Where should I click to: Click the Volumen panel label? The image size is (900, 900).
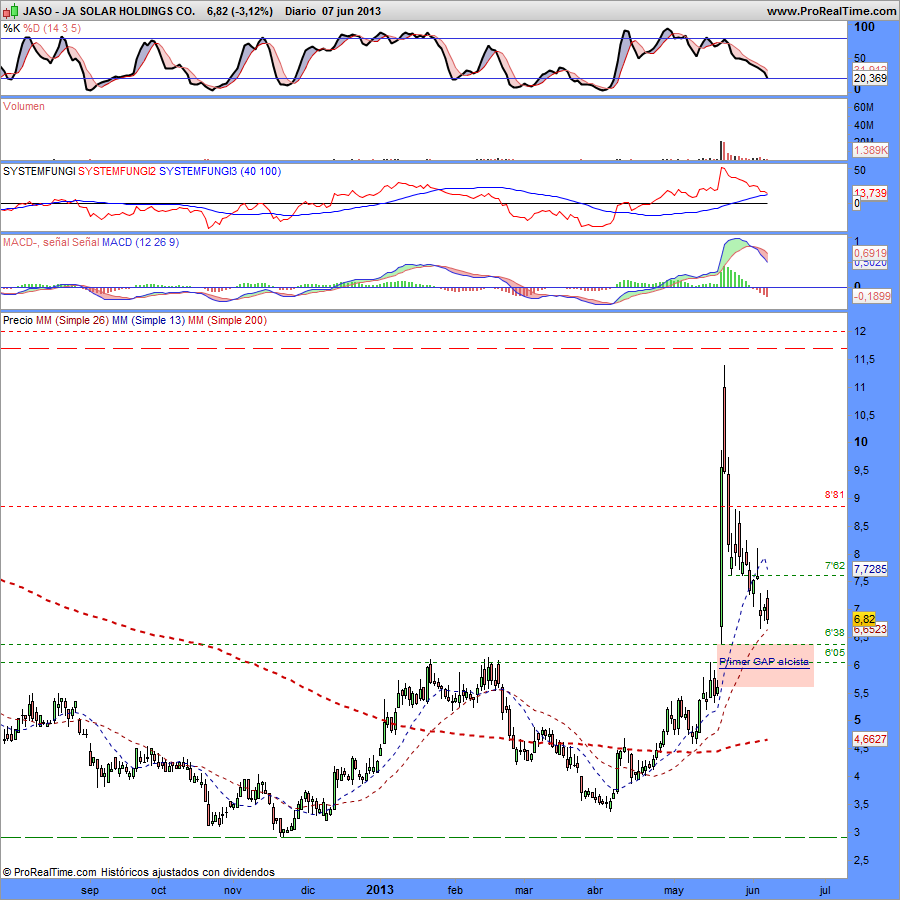(24, 106)
